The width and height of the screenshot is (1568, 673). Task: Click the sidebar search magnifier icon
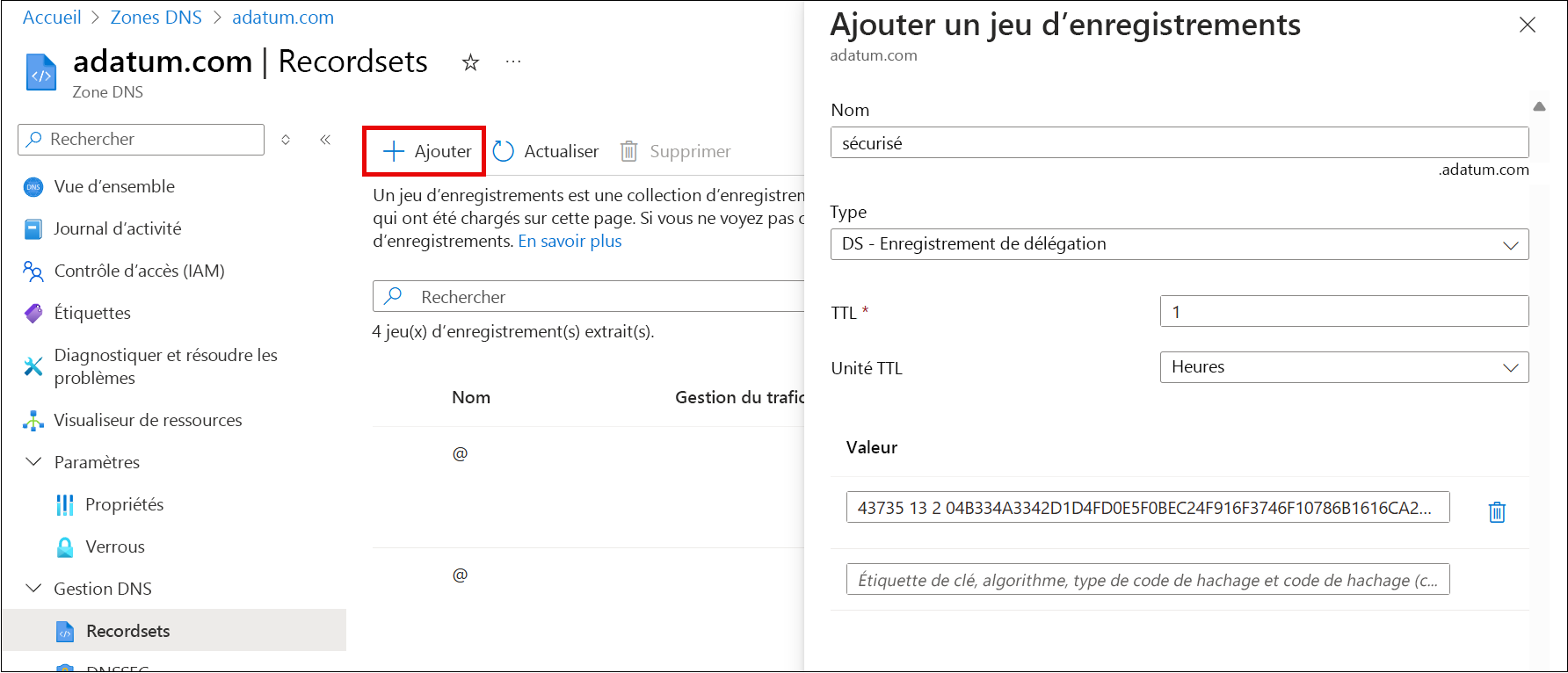coord(34,139)
